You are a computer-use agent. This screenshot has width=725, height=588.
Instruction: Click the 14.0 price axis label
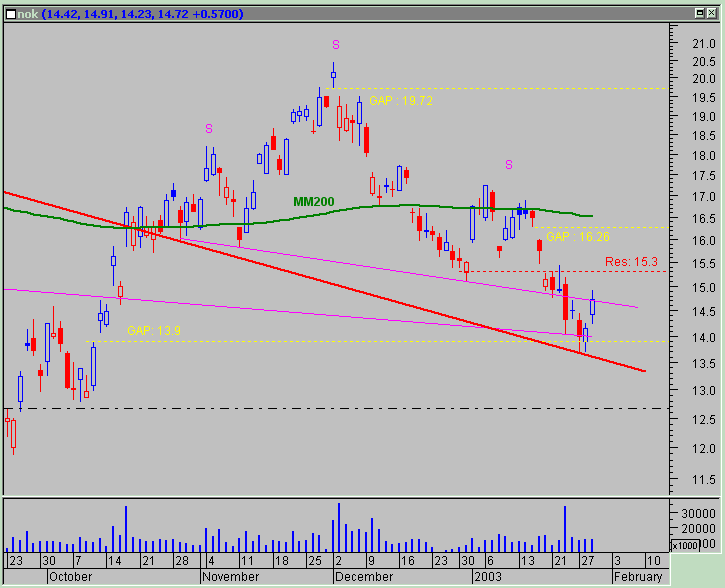704,338
